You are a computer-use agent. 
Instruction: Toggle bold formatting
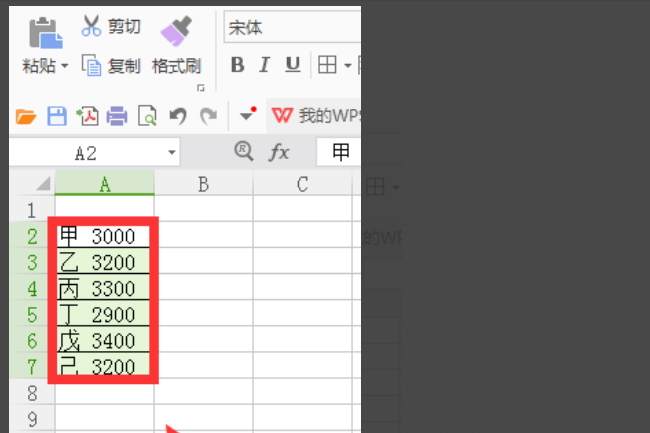click(x=238, y=65)
